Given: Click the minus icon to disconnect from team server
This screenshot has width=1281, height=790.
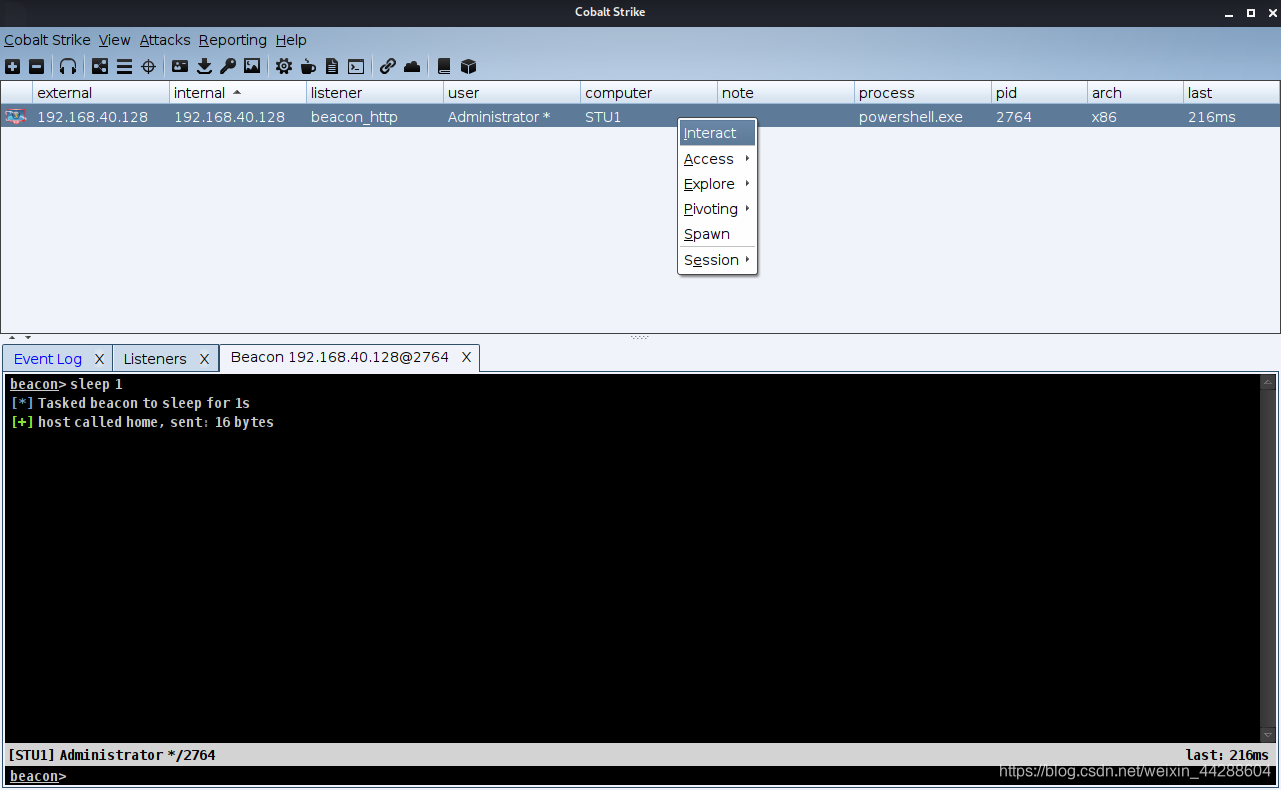Looking at the screenshot, I should pyautogui.click(x=37, y=67).
